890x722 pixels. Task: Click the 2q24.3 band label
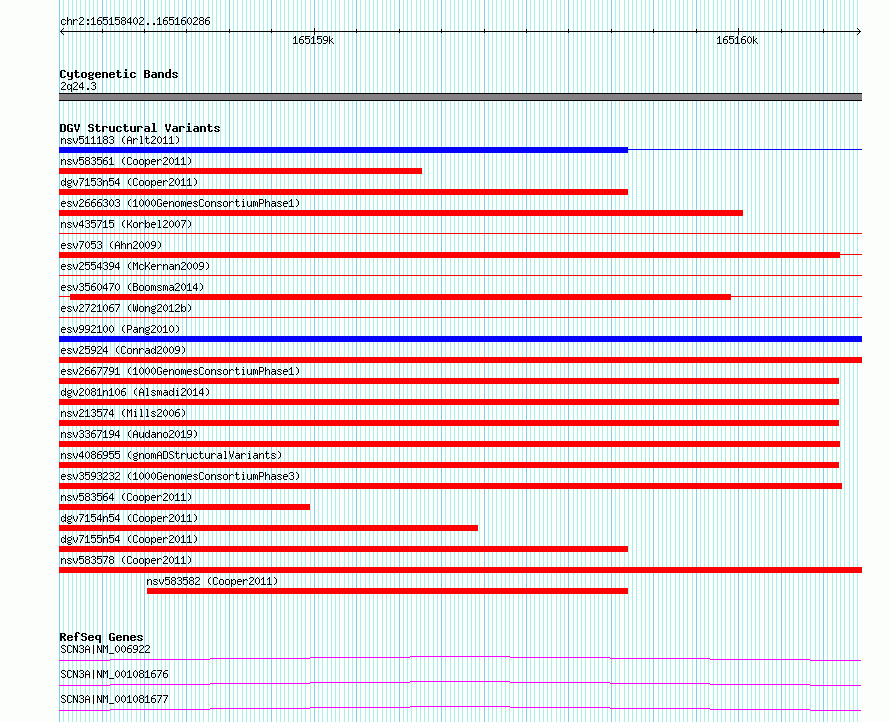[x=78, y=86]
